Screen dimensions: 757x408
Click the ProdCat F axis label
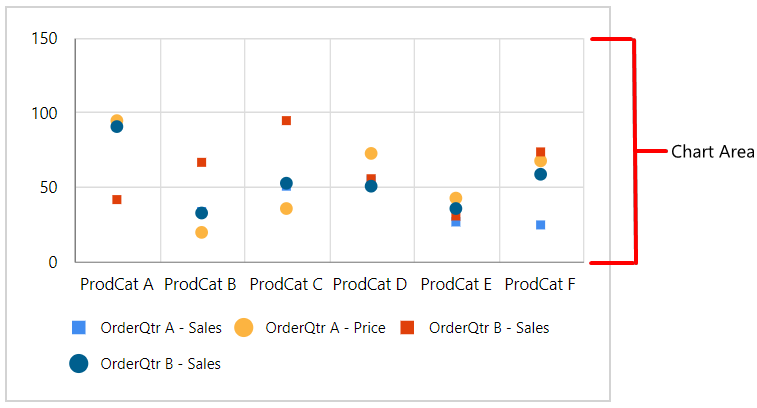tap(540, 284)
